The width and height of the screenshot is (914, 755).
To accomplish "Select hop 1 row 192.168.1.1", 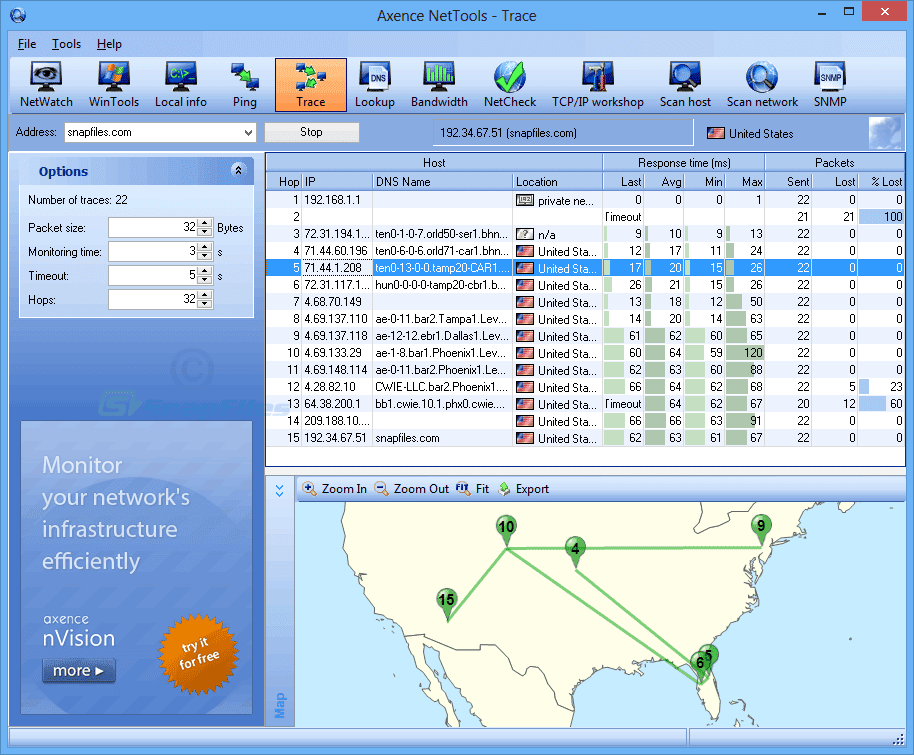I will pos(585,200).
